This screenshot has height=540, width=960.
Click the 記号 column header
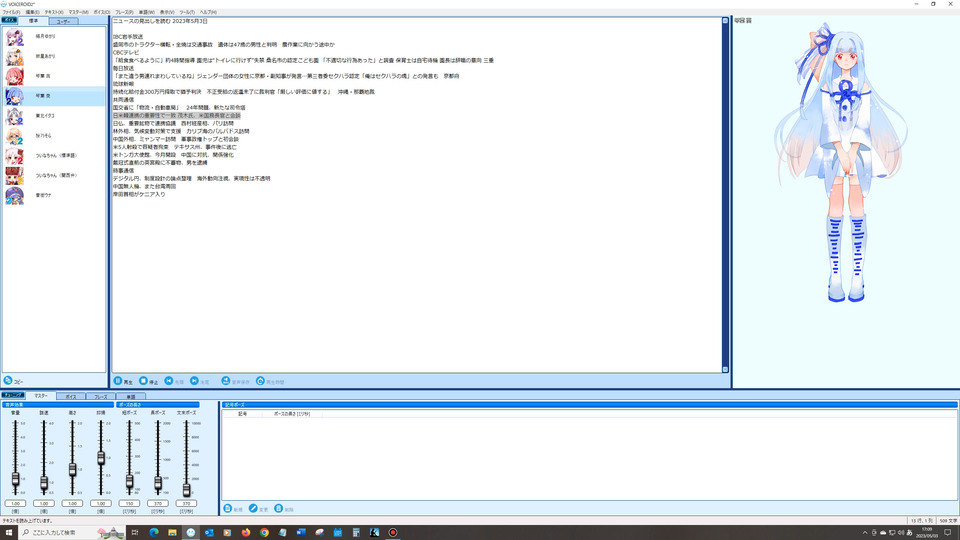242,414
